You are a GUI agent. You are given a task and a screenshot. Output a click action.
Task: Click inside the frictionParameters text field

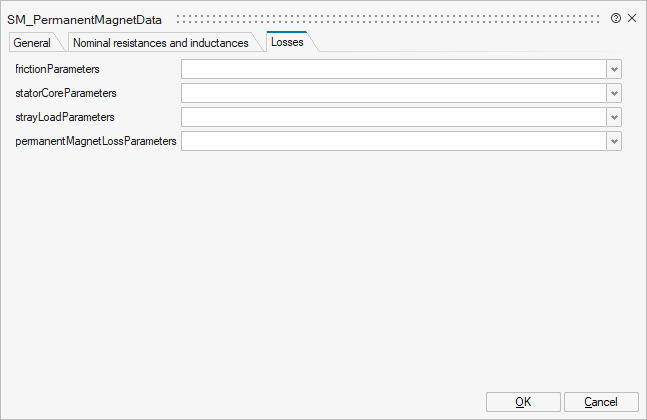(393, 69)
